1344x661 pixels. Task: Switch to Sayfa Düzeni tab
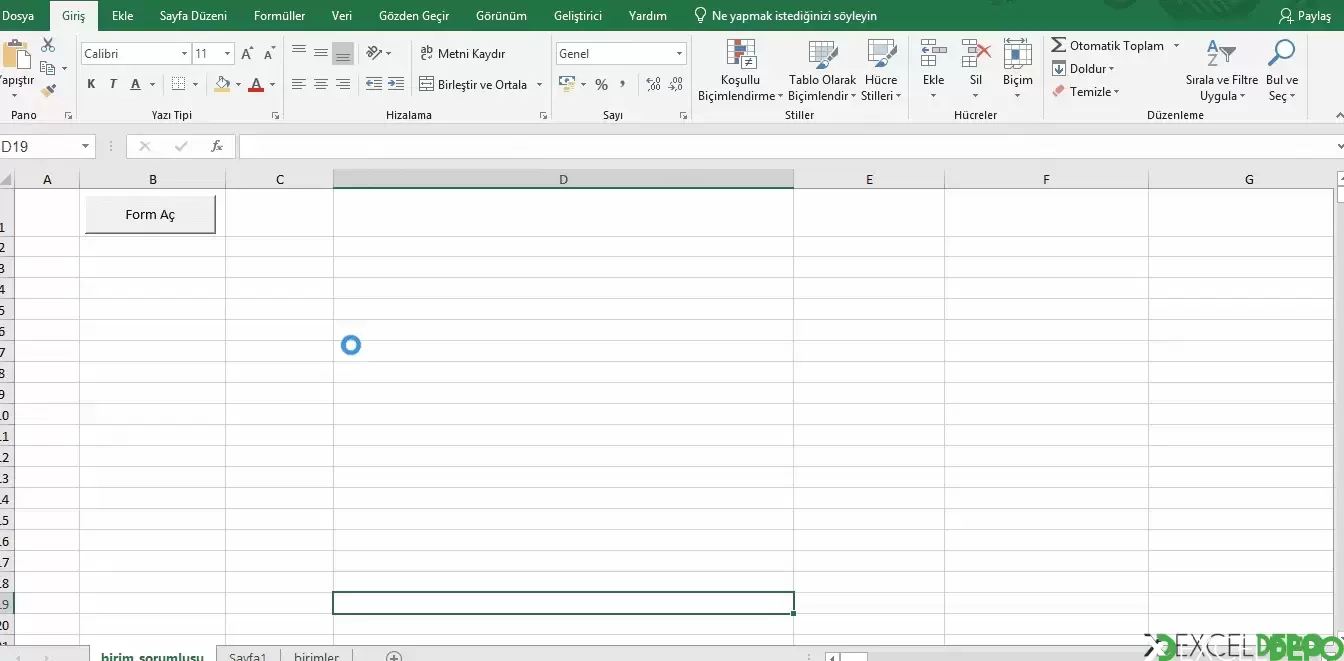click(x=193, y=16)
